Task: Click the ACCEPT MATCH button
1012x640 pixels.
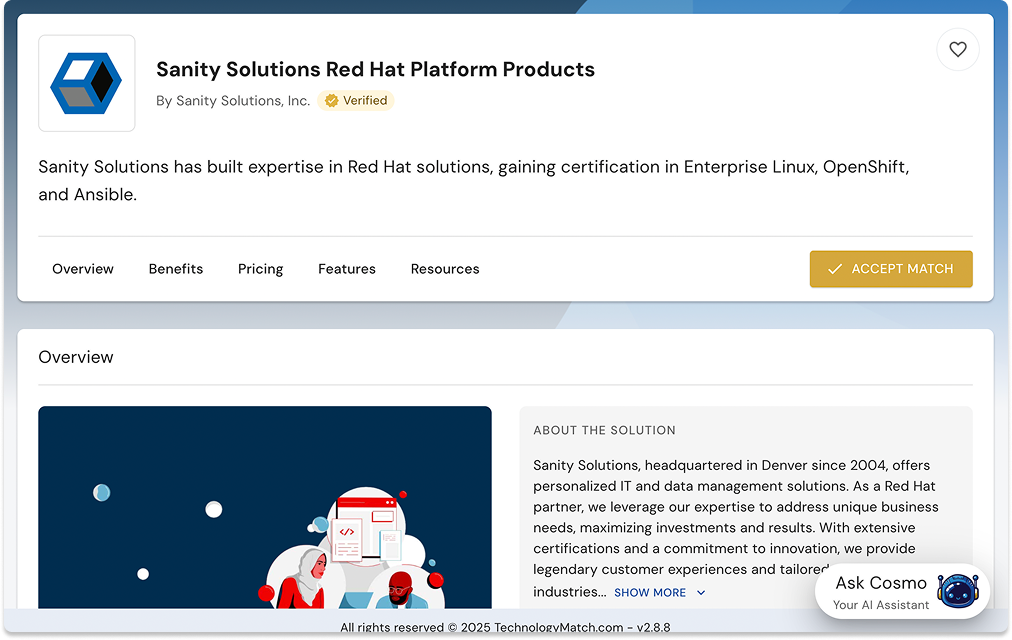Action: (x=891, y=269)
